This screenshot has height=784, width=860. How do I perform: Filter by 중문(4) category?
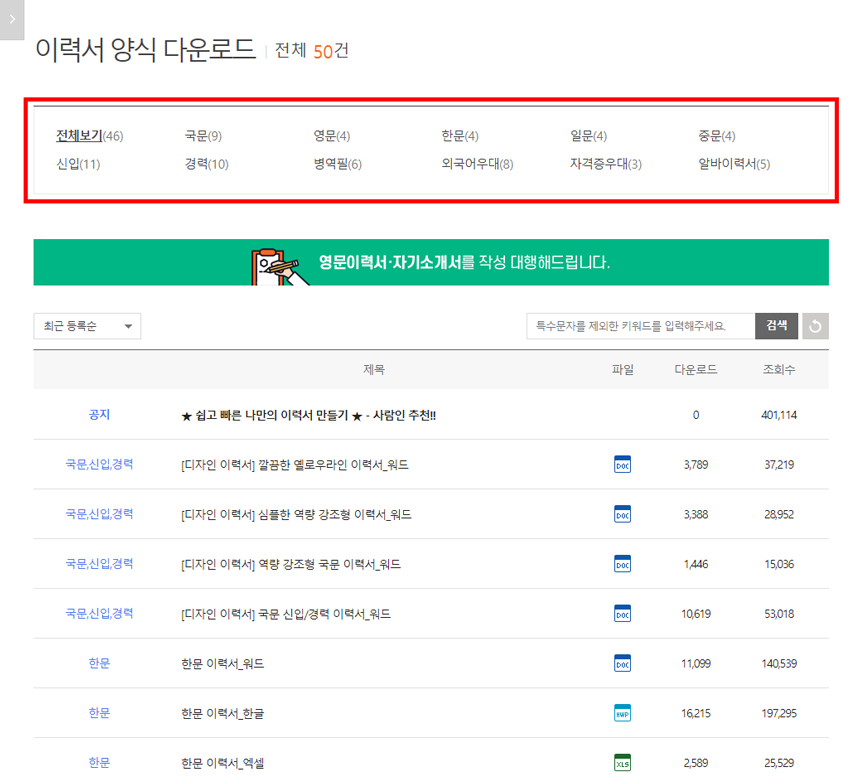716,136
